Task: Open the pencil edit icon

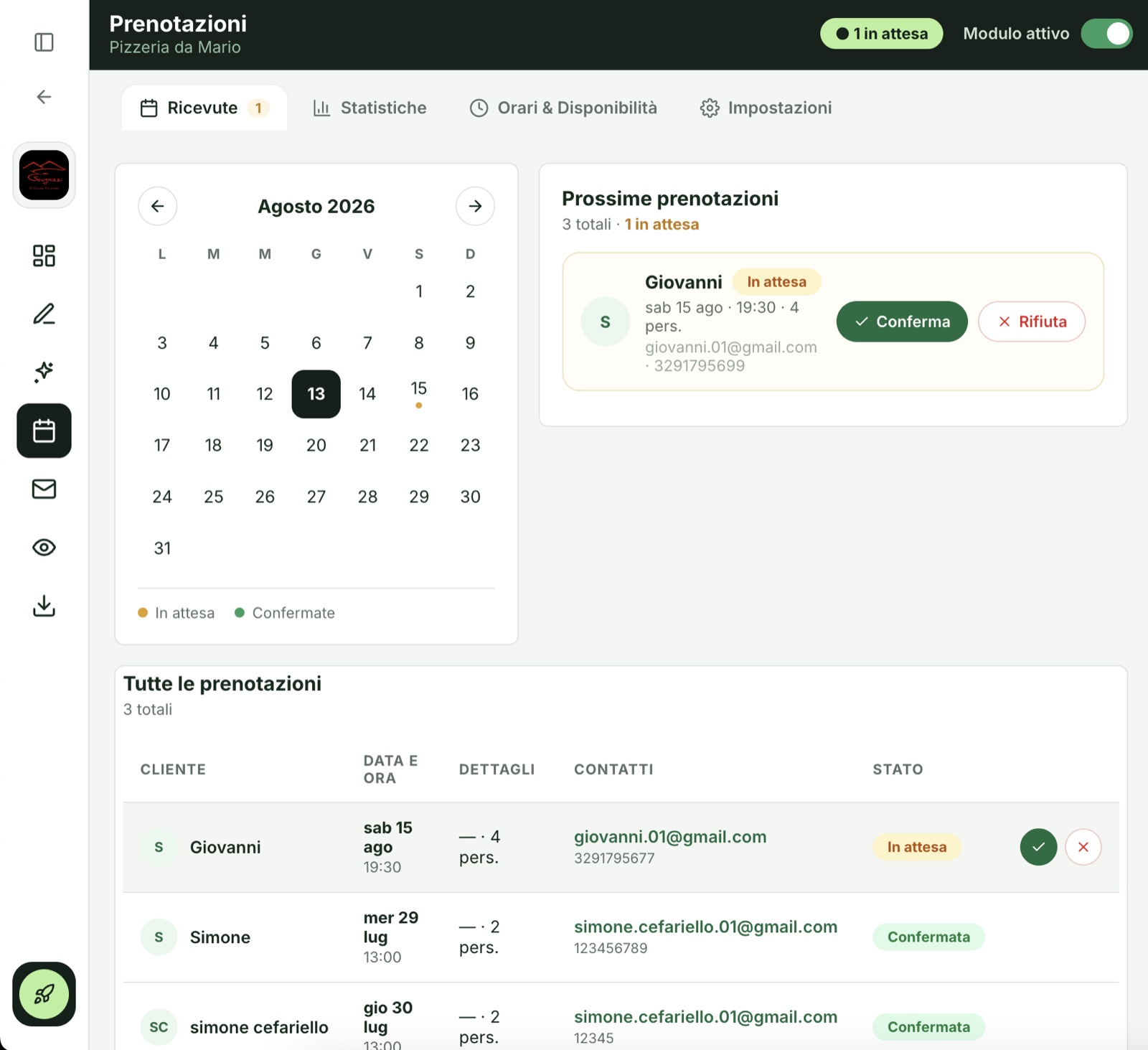Action: [44, 314]
